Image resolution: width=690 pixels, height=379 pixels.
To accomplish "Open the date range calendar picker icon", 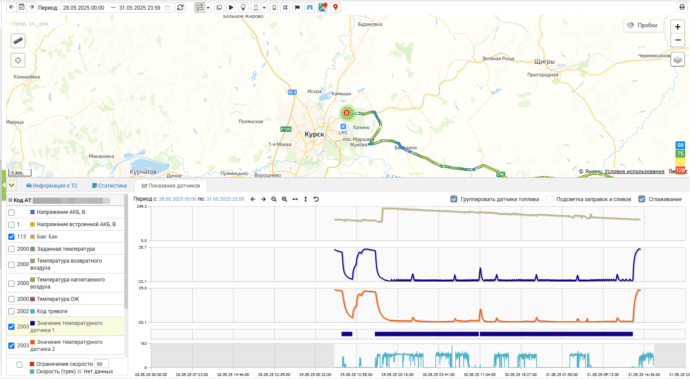I will 167,7.
